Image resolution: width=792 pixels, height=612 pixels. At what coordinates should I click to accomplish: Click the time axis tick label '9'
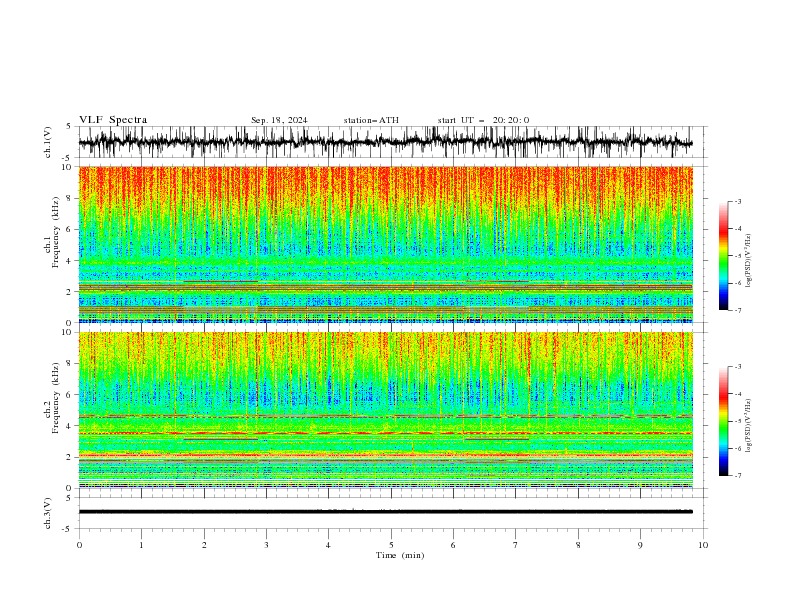point(640,545)
